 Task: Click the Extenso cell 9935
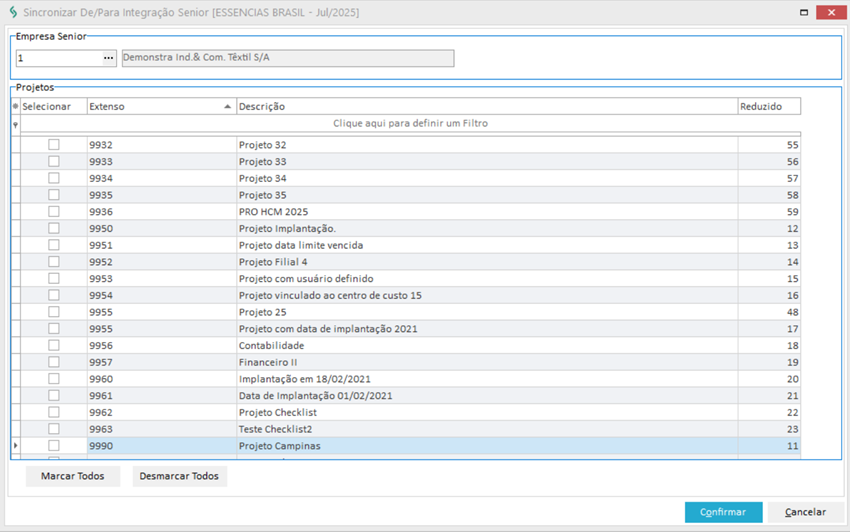(162, 195)
